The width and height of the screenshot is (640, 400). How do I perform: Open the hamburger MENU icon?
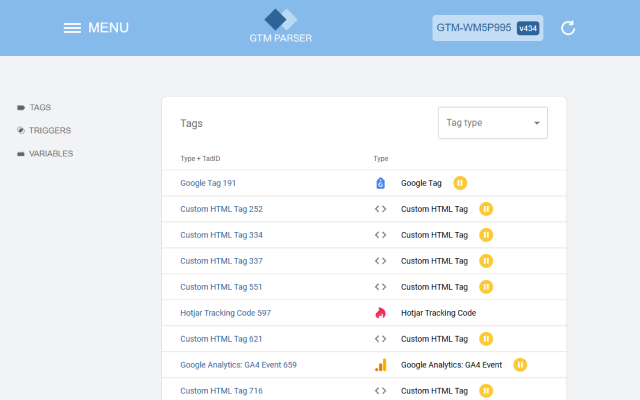click(x=72, y=28)
